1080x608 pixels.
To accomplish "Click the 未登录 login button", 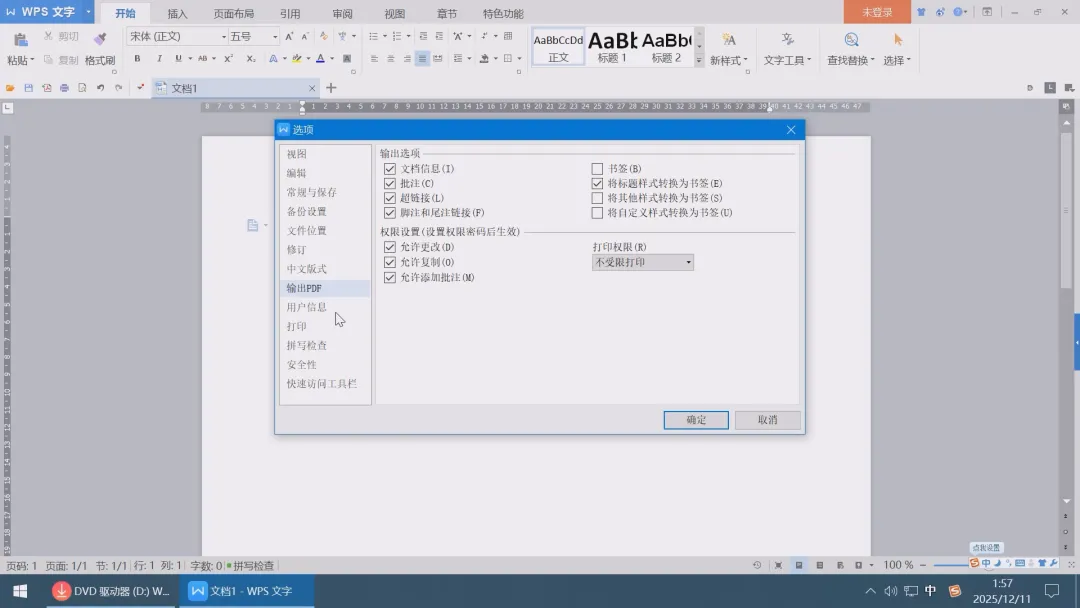I will [x=877, y=12].
